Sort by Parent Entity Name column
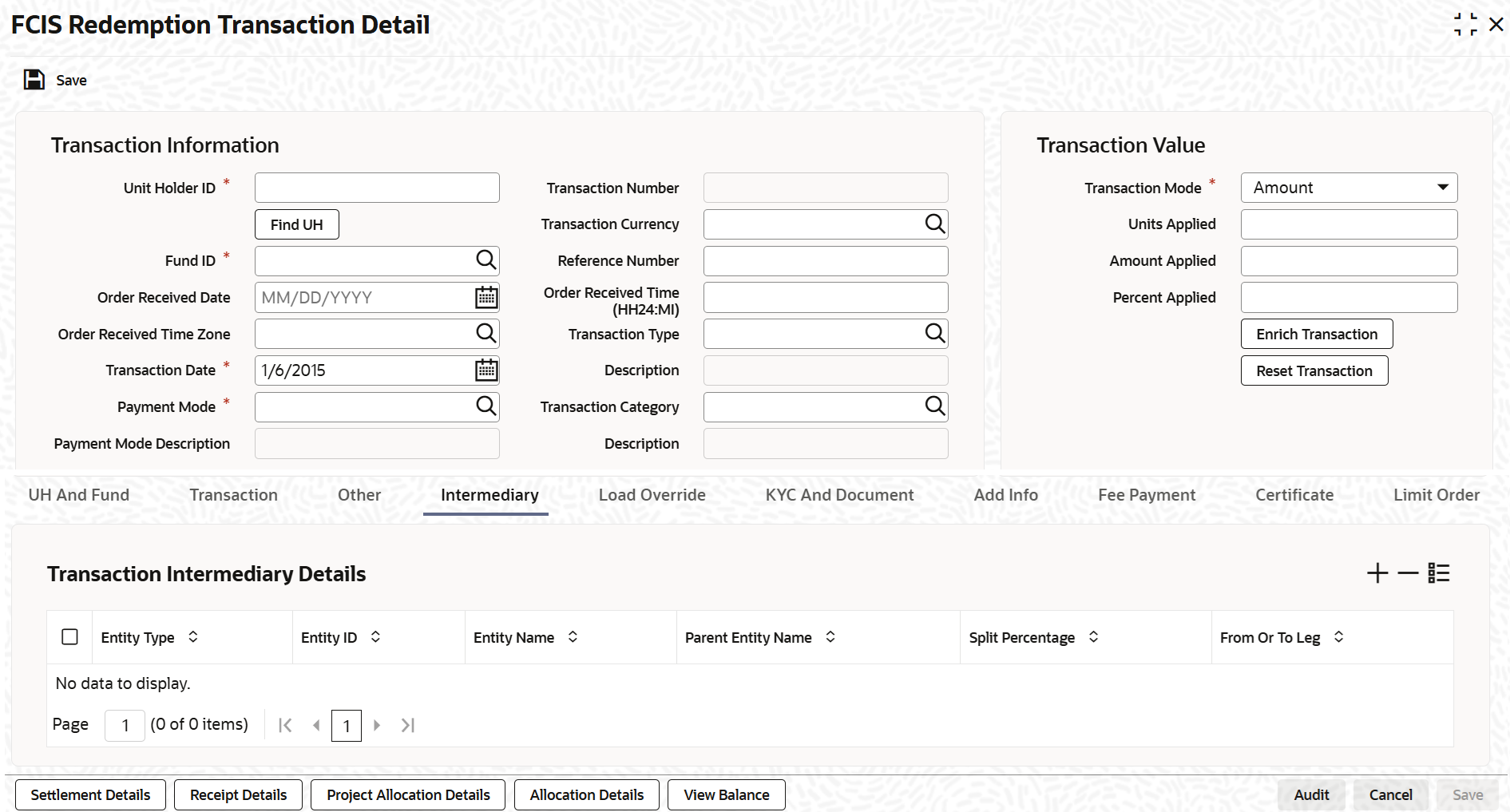The height and width of the screenshot is (812, 1510). click(x=830, y=637)
